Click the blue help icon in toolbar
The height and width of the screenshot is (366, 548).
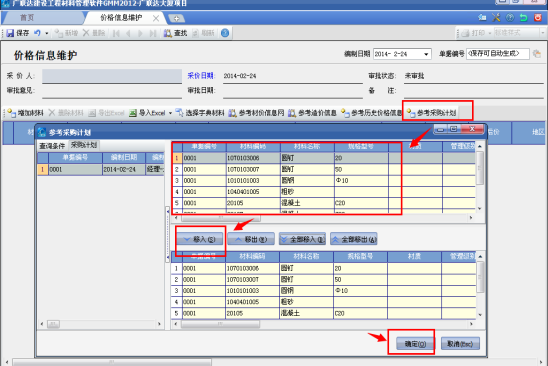(225, 33)
